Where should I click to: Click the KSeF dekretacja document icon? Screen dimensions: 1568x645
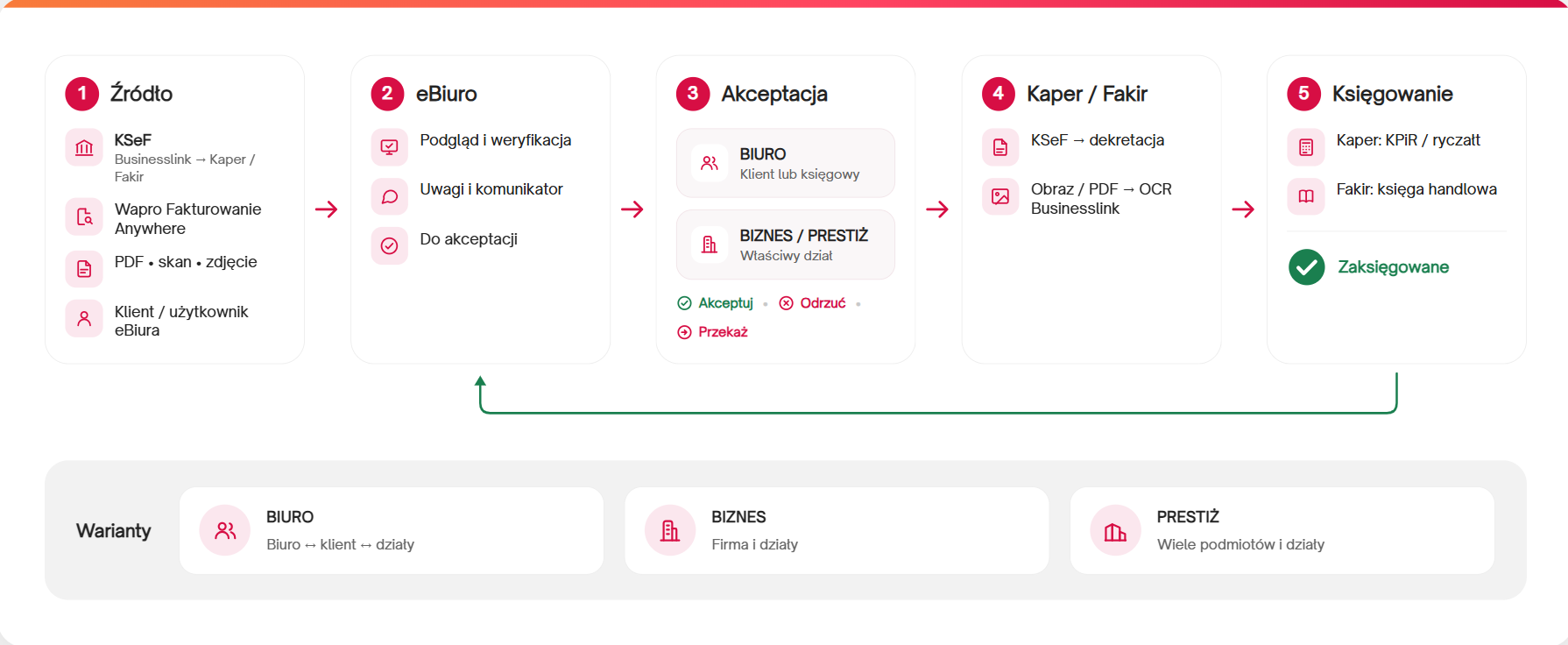tap(1000, 147)
